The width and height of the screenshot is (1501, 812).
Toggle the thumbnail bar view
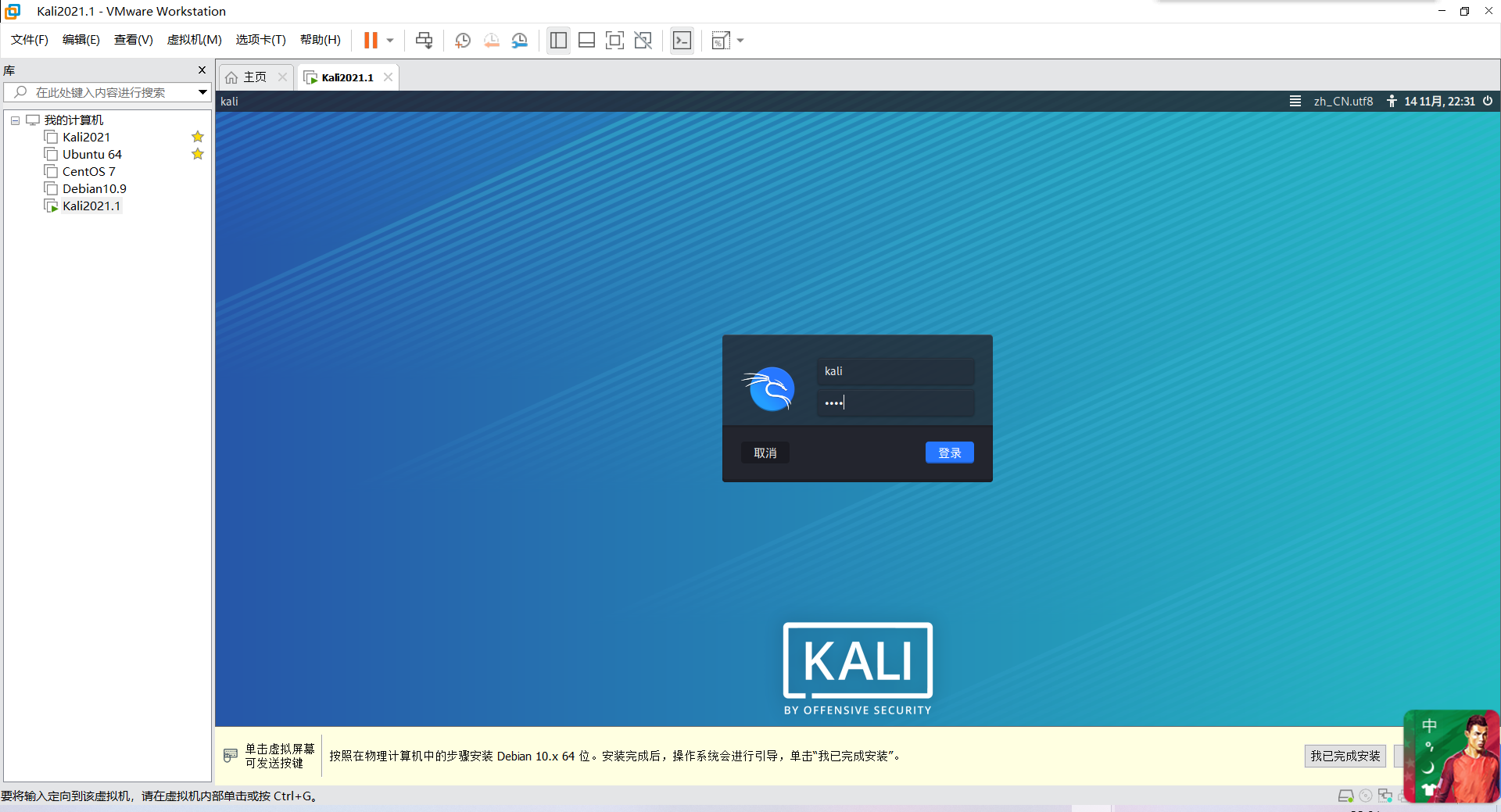pyautogui.click(x=586, y=40)
